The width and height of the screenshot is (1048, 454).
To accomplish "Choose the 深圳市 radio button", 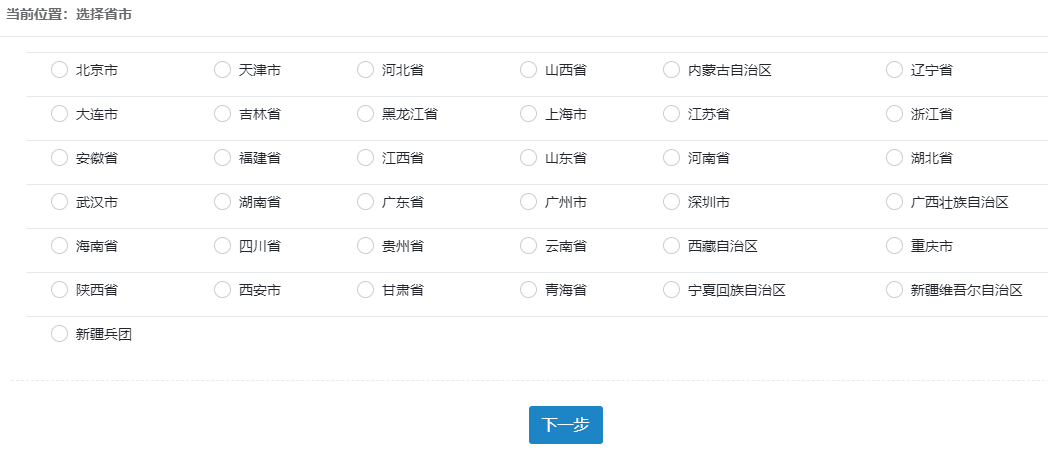I will pyautogui.click(x=671, y=202).
